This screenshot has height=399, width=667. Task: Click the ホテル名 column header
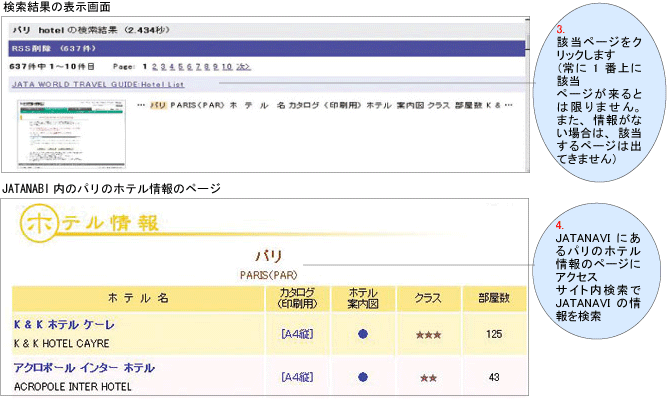138,298
